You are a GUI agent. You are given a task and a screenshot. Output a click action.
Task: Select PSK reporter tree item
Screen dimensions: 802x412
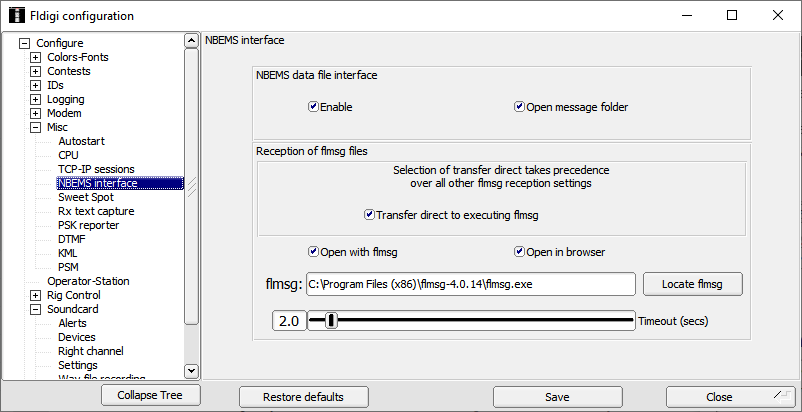88,225
